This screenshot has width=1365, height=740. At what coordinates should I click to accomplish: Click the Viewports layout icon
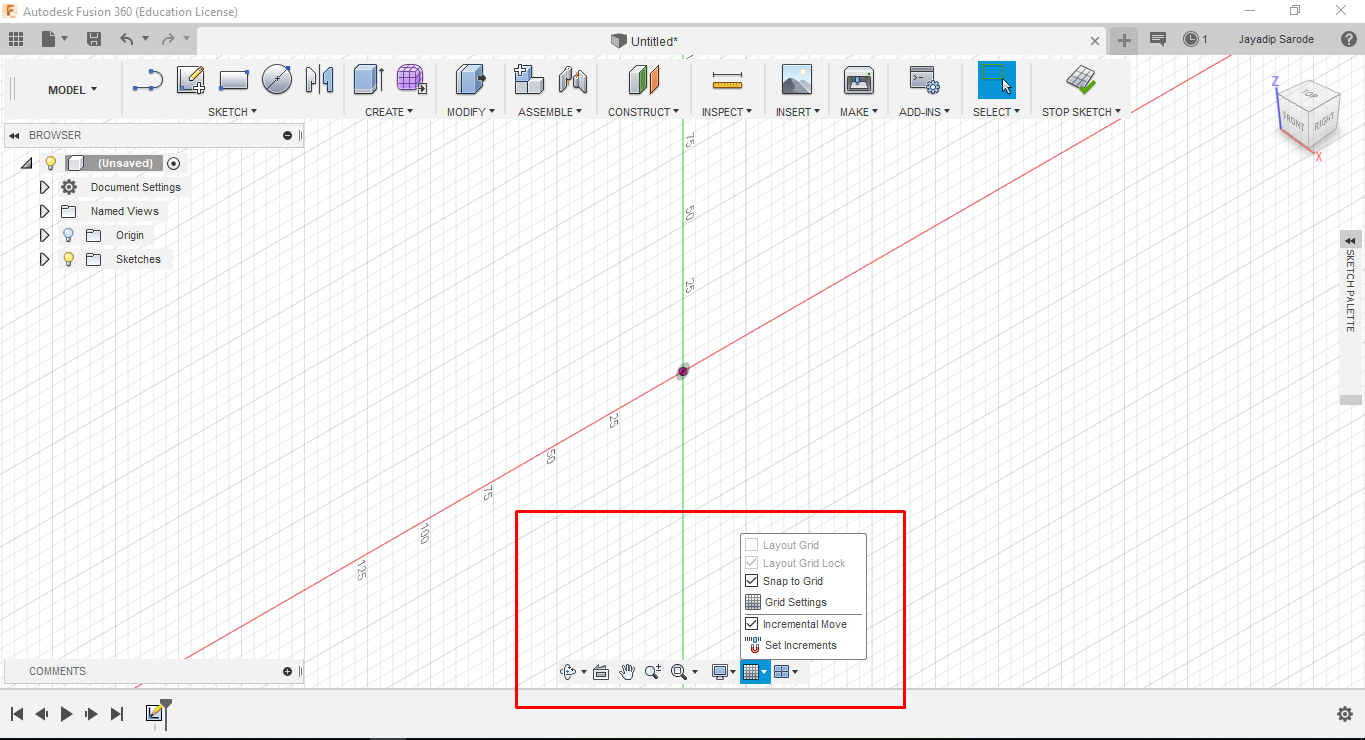coord(782,672)
